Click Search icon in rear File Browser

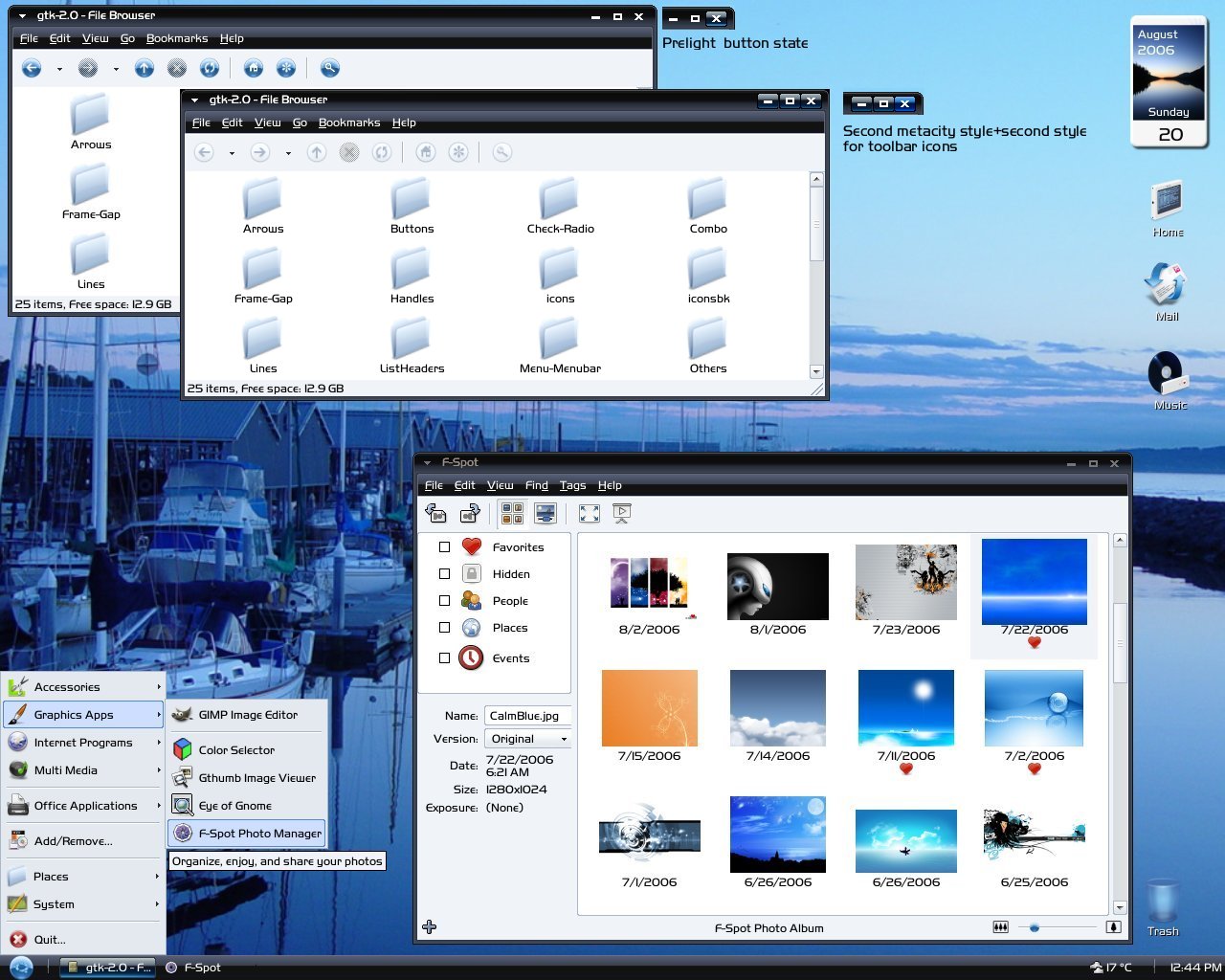click(x=329, y=68)
